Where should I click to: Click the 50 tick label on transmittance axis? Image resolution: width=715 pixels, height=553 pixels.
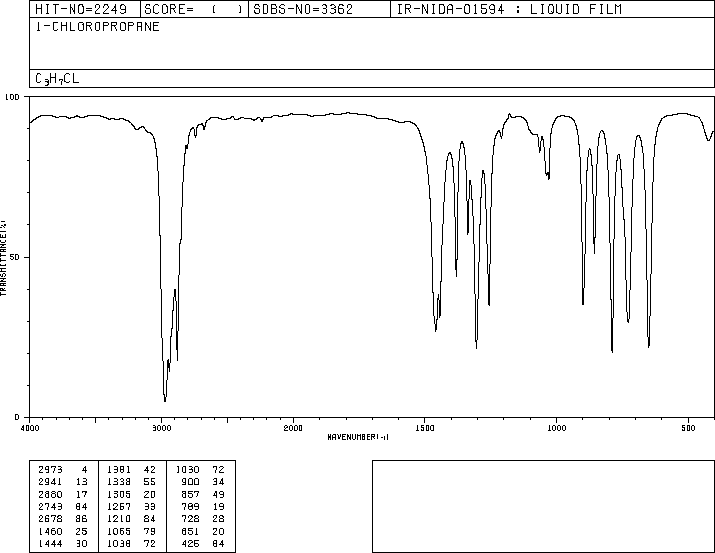tap(15, 257)
